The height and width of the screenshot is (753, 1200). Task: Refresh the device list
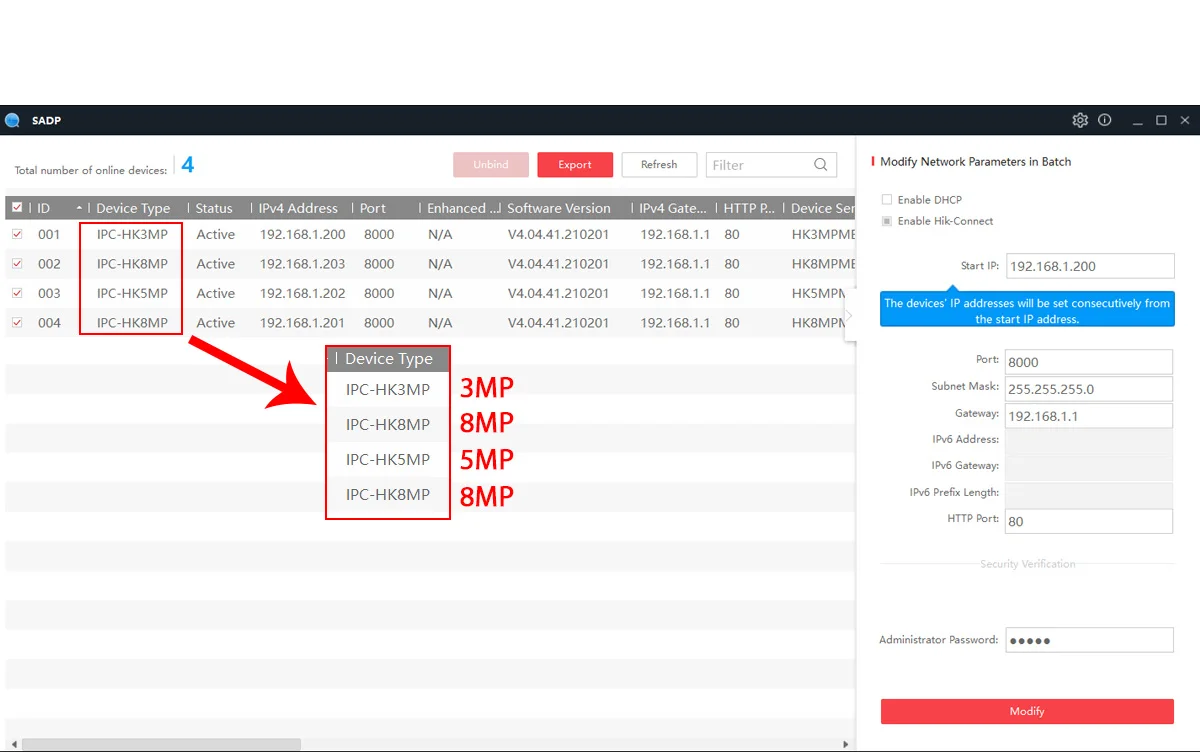pos(659,165)
